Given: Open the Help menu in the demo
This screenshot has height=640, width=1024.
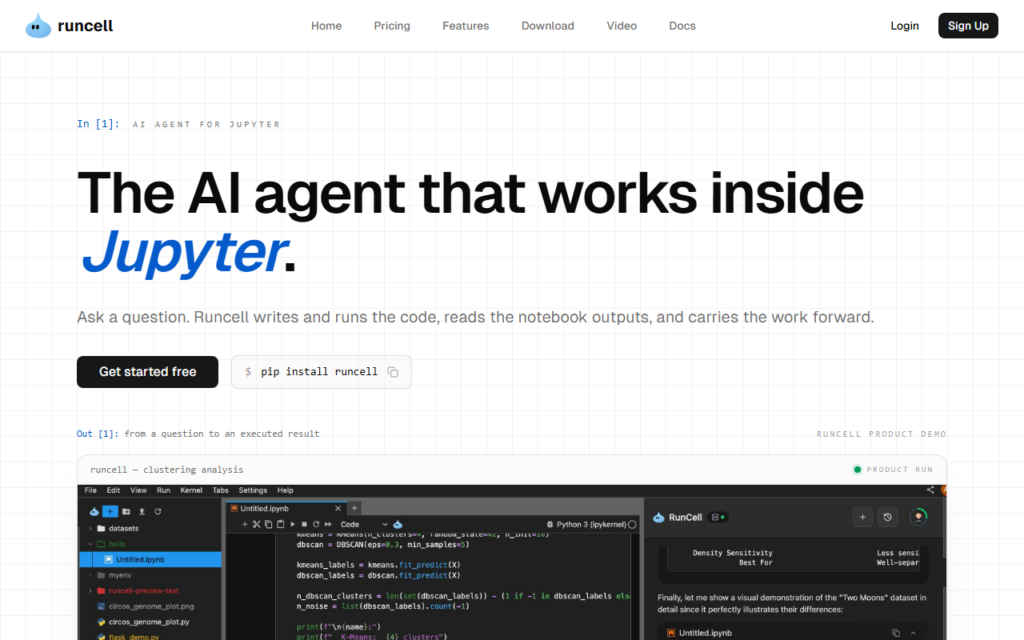Looking at the screenshot, I should pos(285,490).
